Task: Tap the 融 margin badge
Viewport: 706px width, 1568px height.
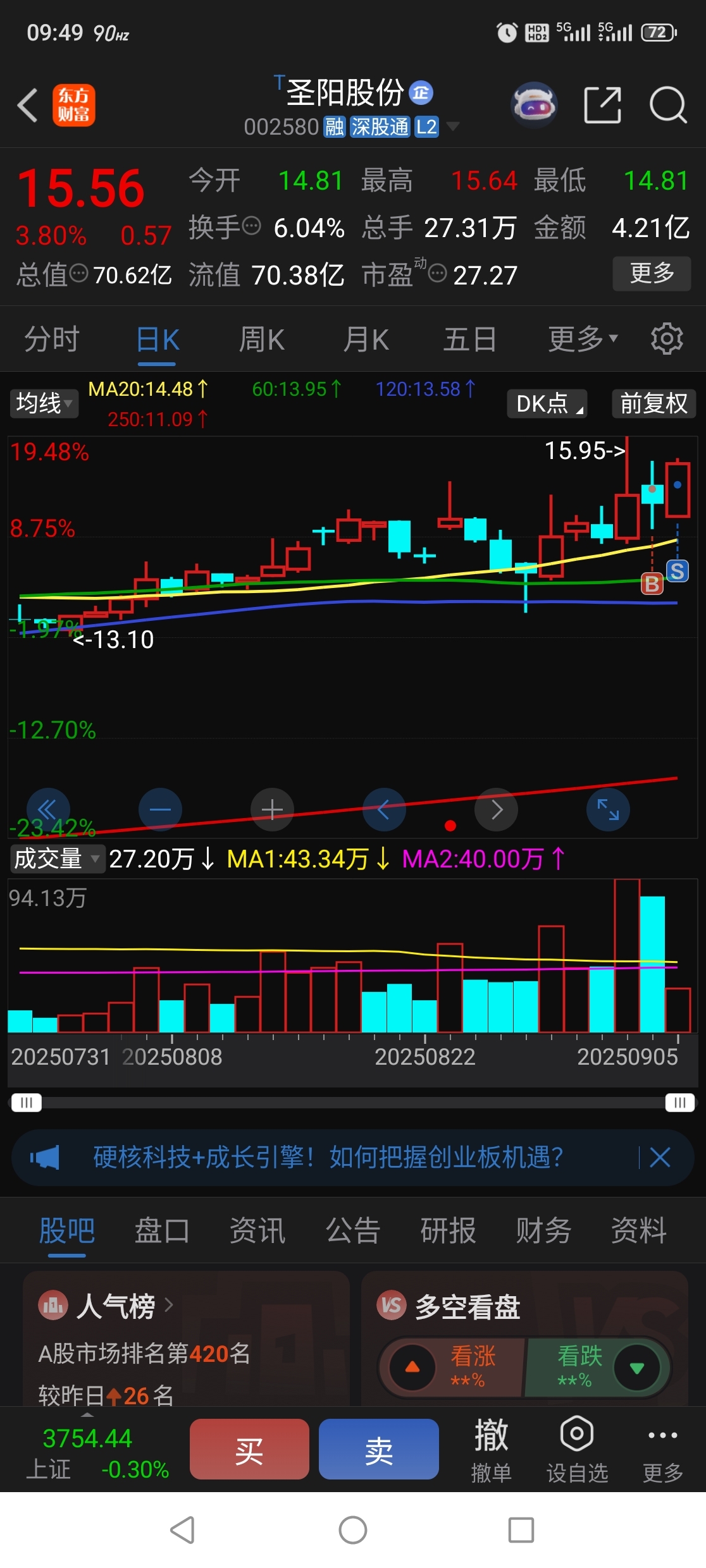Action: coord(335,127)
